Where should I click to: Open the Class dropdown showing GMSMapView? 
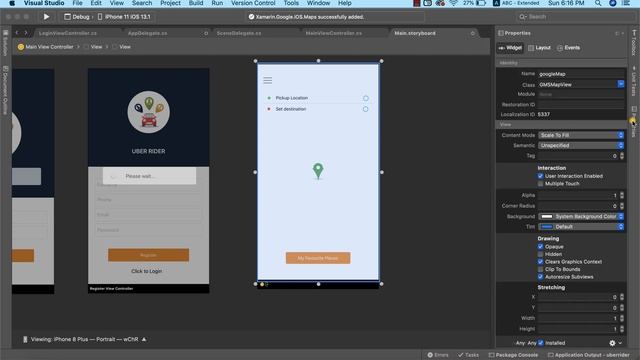[x=621, y=84]
